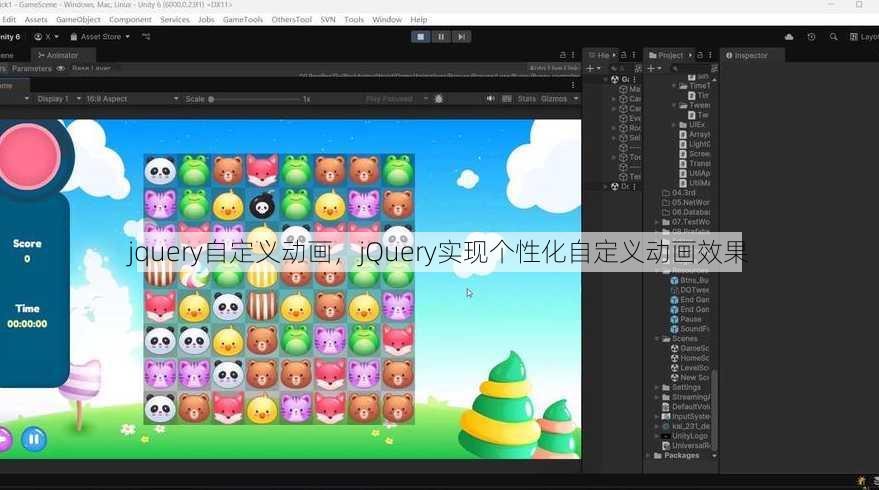Open the Layout dropdown
879x490 pixels.
coord(864,37)
